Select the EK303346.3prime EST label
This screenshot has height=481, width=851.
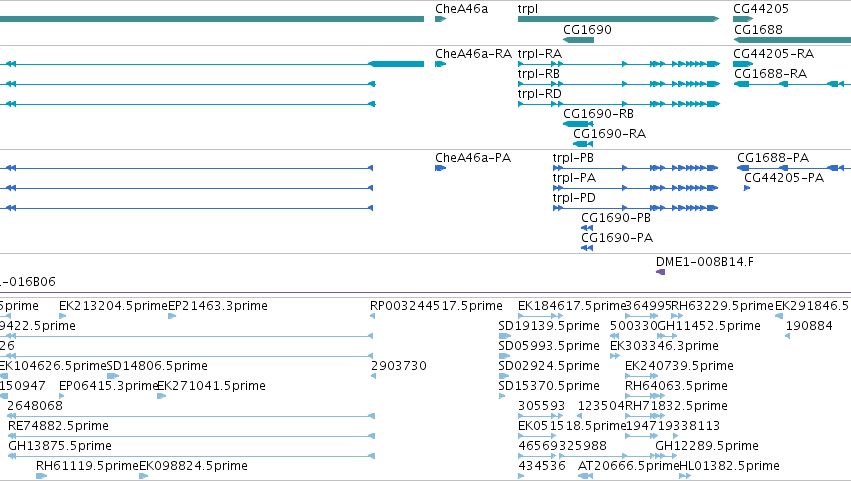coord(664,346)
